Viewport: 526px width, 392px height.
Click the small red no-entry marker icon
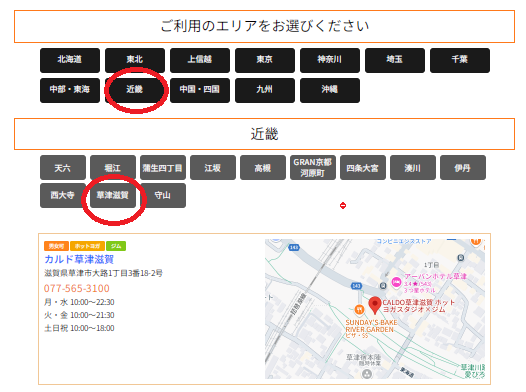[343, 206]
